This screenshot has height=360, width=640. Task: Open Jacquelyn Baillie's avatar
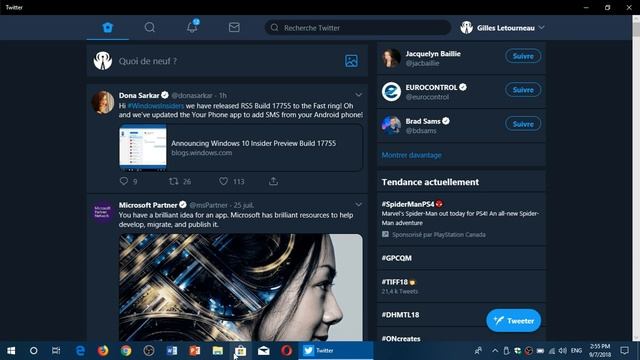tap(391, 58)
